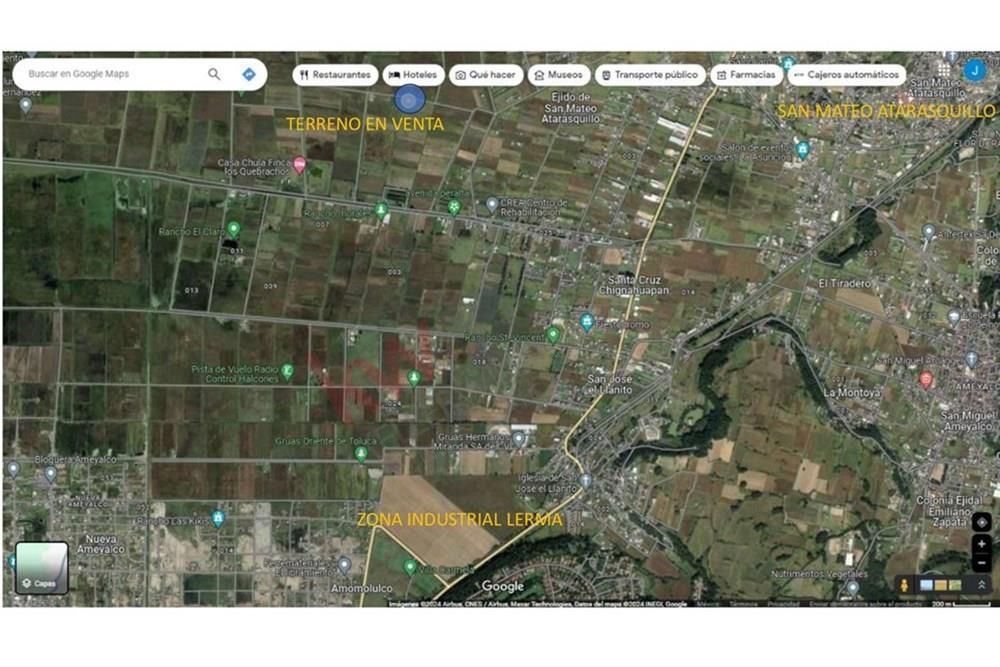Screen dimensions: 1000x667
Task: Click the Gruas Oriente de Toluca marker
Action: (361, 454)
